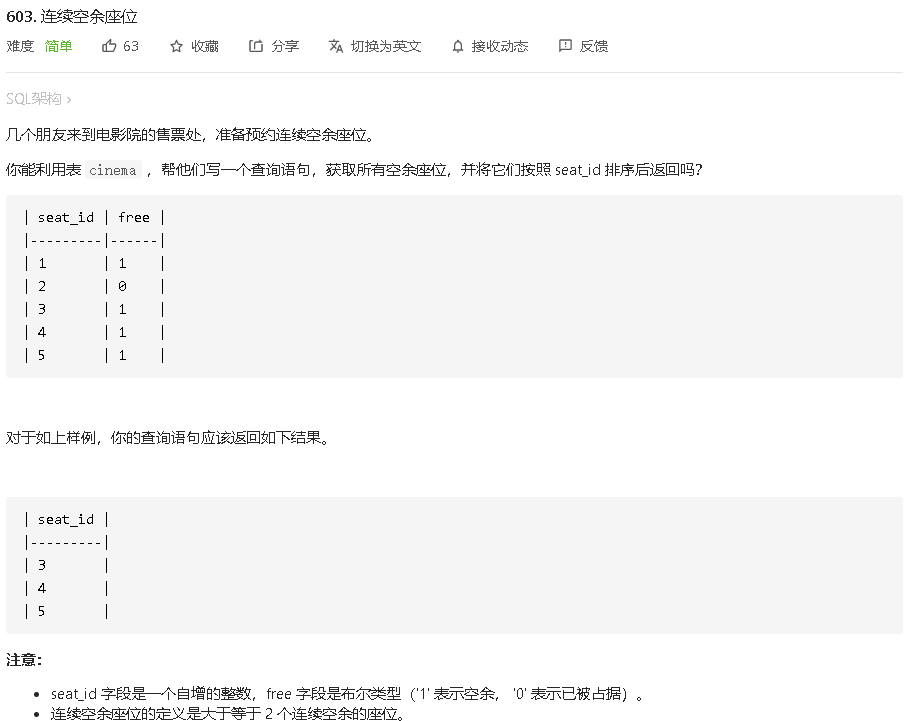Viewport: 914px width, 721px height.
Task: Click the feedback speech-bubble icon
Action: click(x=565, y=46)
